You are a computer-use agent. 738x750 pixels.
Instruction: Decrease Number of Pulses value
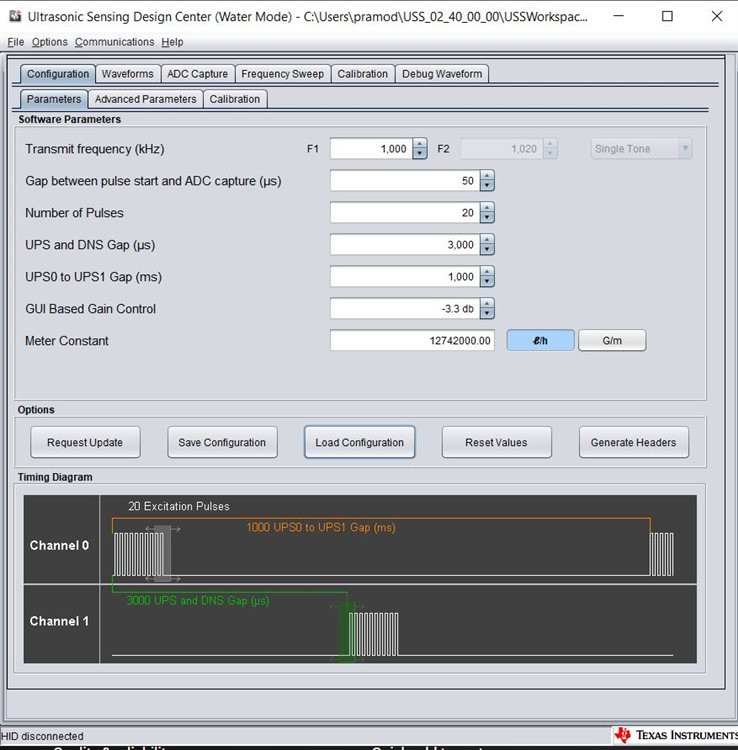pyautogui.click(x=487, y=218)
